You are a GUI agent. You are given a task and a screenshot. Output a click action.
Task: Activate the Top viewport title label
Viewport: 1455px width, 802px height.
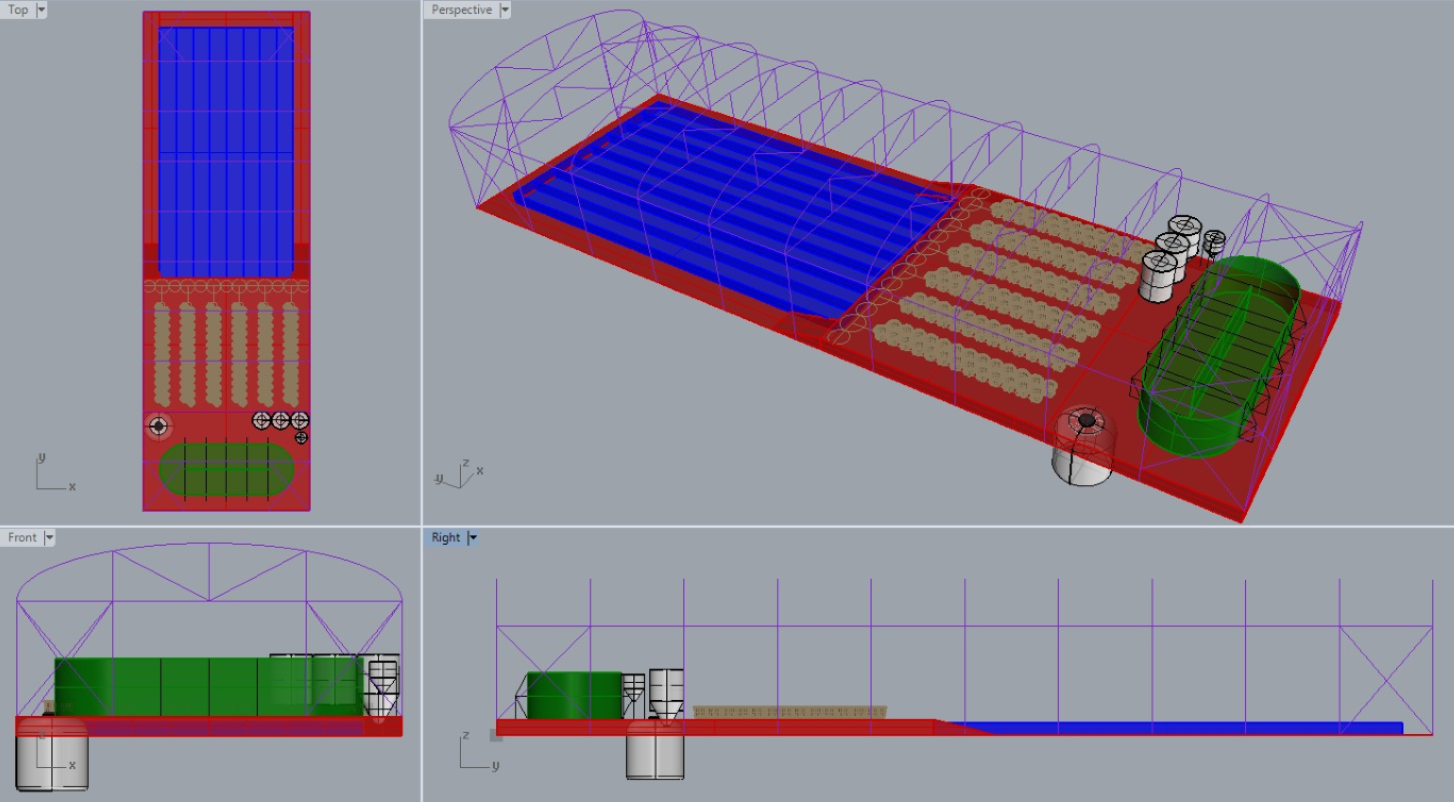pos(18,10)
